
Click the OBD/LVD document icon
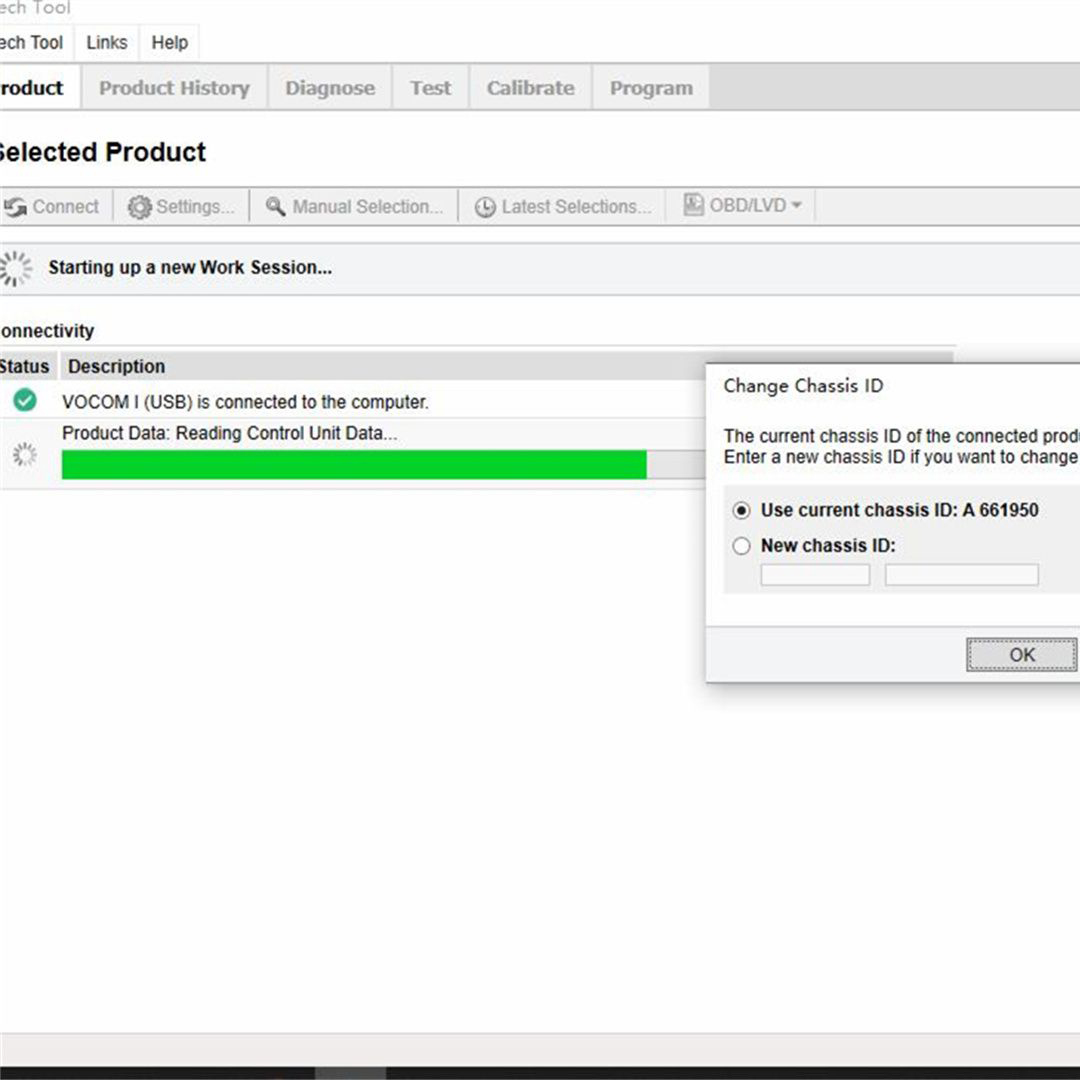(693, 205)
